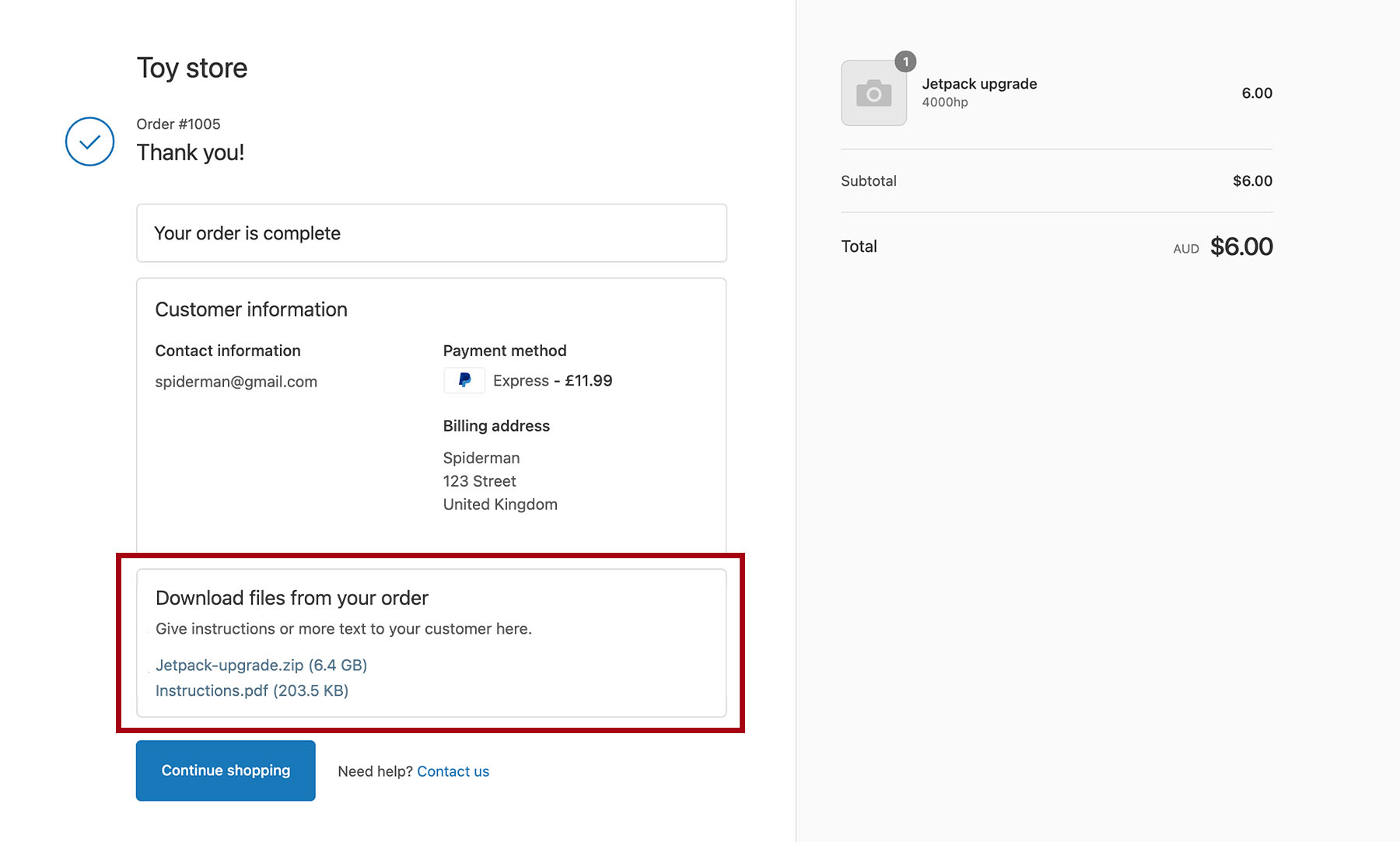Click the Toy store title
Image resolution: width=1400 pixels, height=842 pixels.
(192, 68)
